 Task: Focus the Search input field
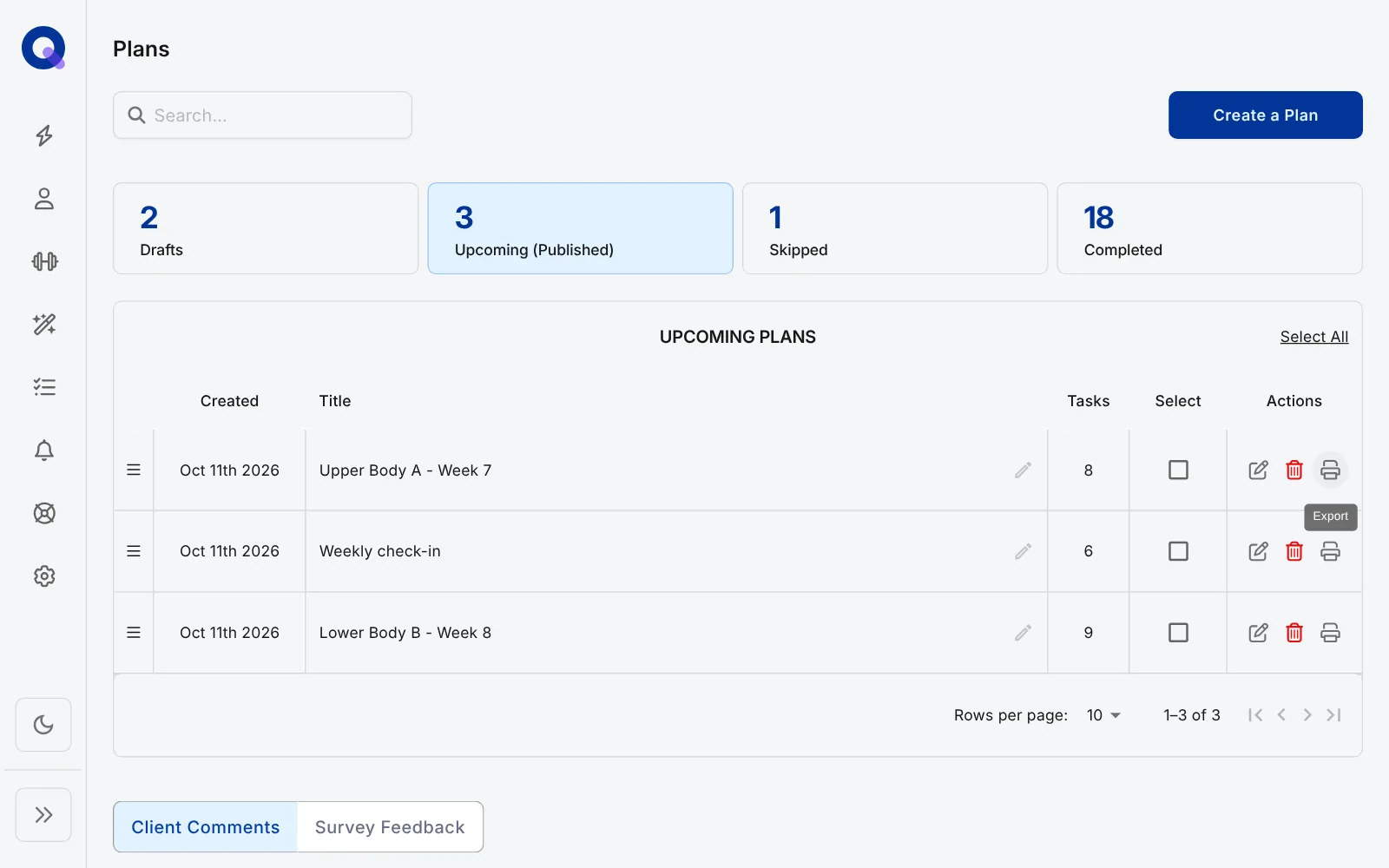click(262, 115)
